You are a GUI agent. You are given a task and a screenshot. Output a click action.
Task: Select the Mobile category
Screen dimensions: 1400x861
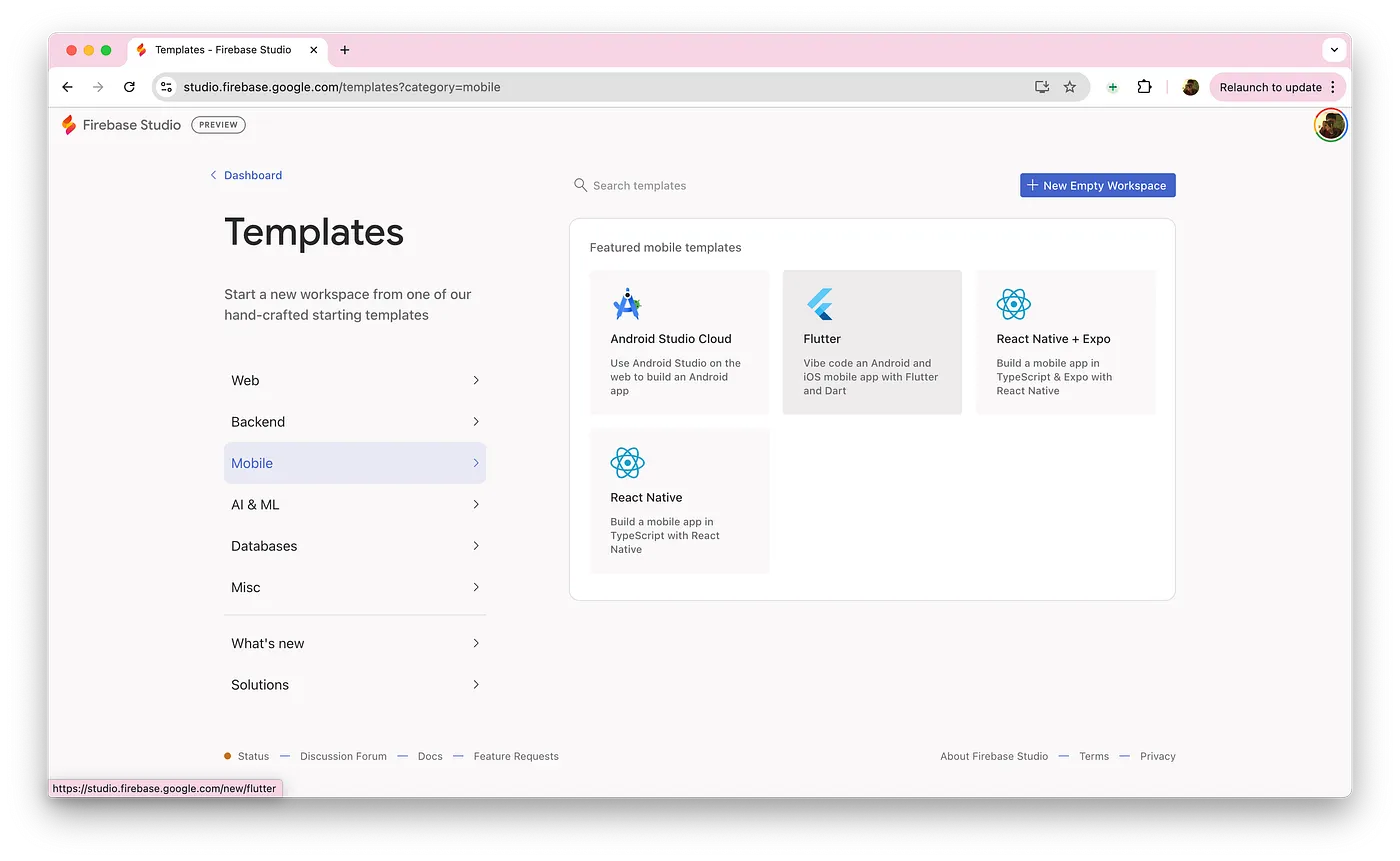[x=355, y=463]
